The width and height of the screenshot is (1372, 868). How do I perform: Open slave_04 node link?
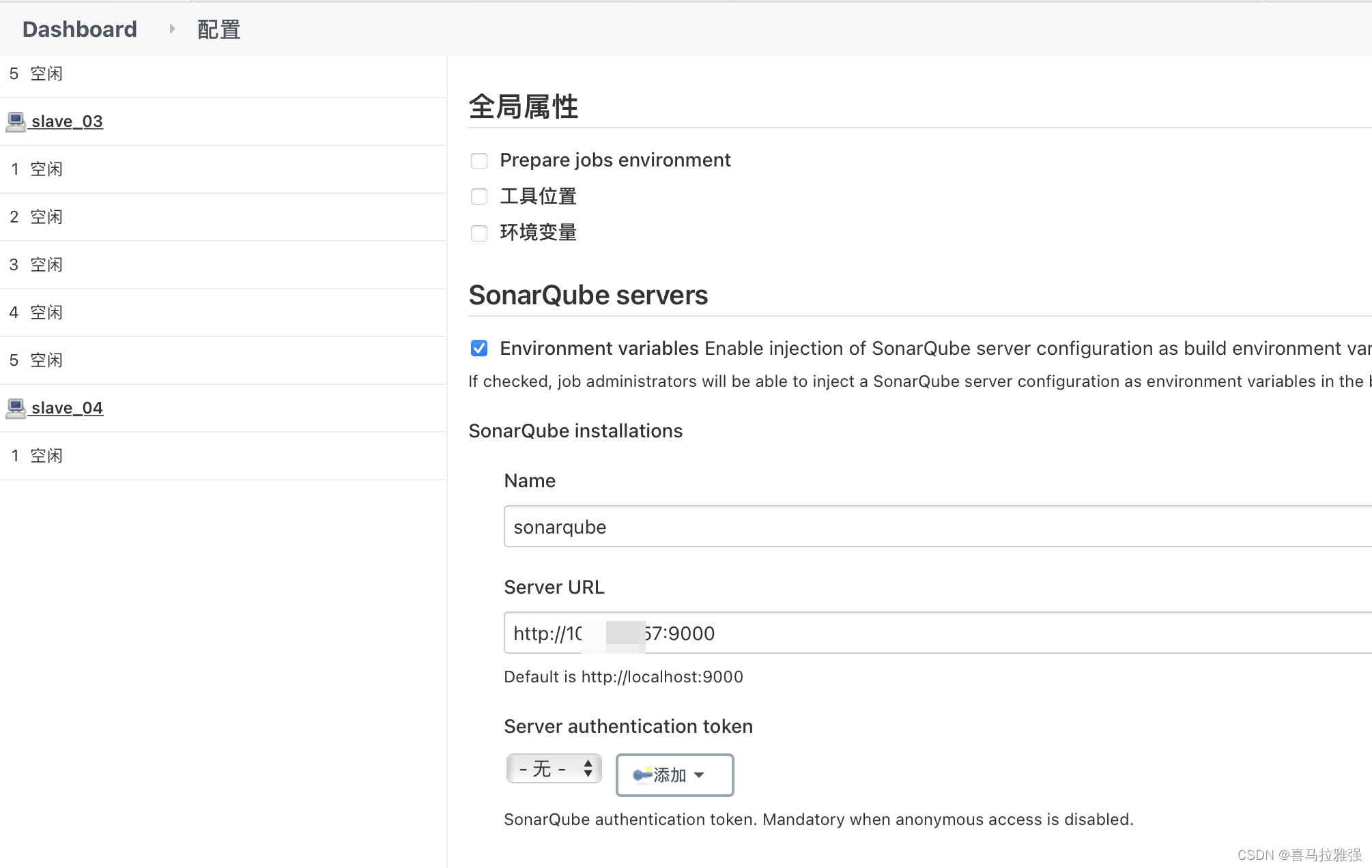67,408
